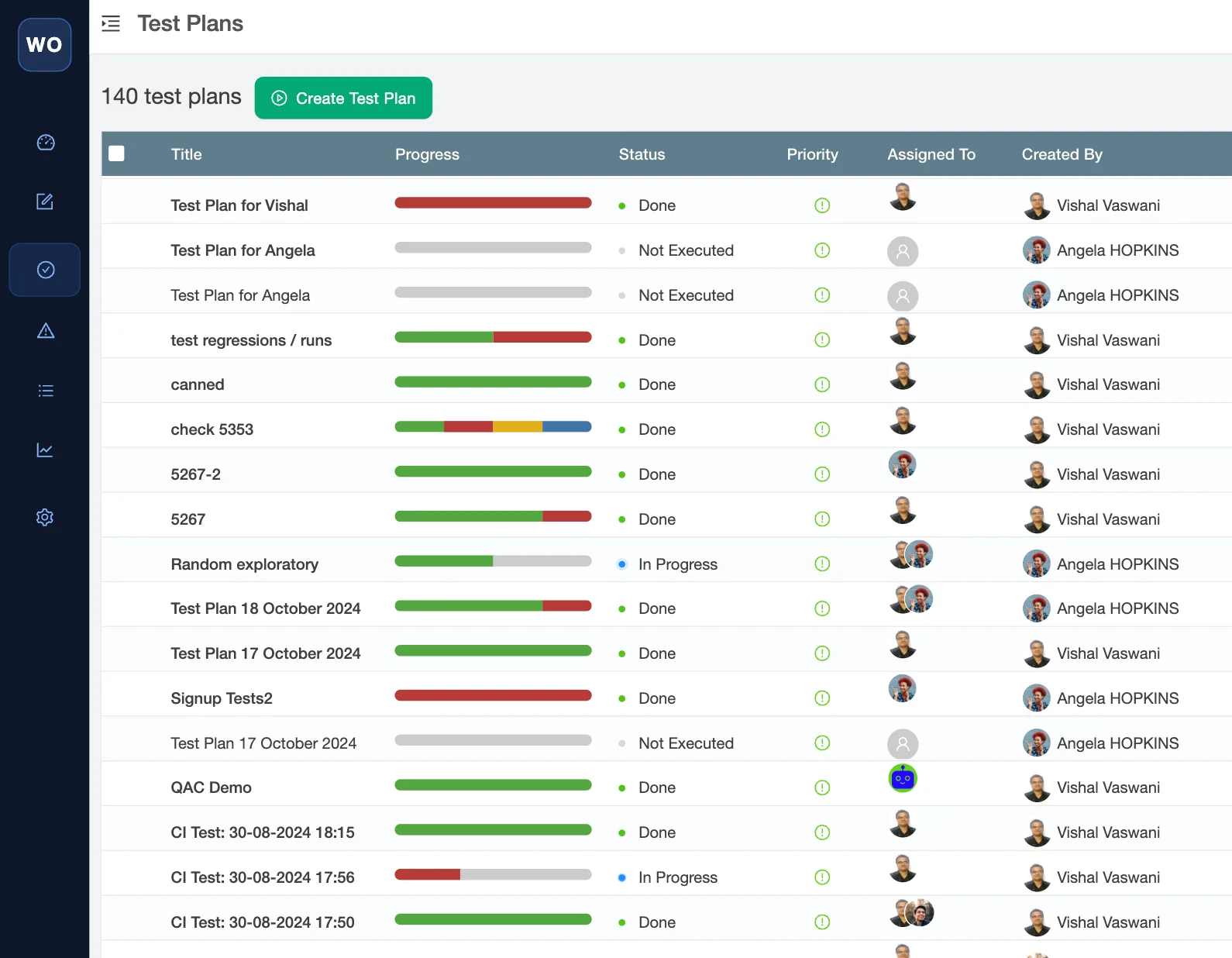Select the test plans checkmark sidebar icon

point(46,270)
